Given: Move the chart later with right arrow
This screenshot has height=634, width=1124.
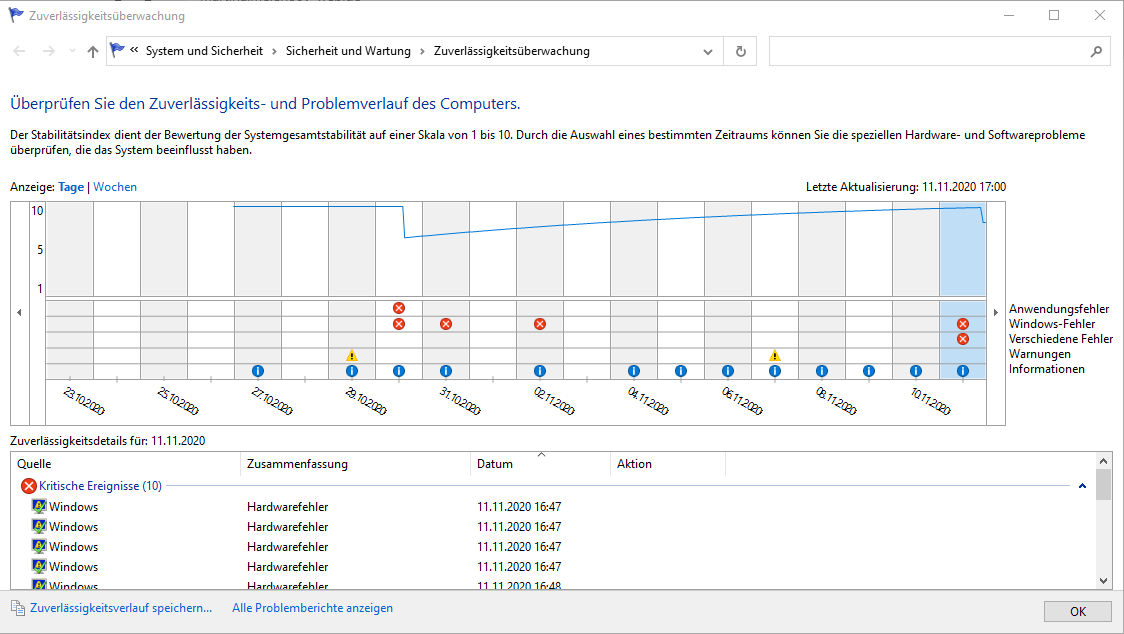Looking at the screenshot, I should point(996,313).
